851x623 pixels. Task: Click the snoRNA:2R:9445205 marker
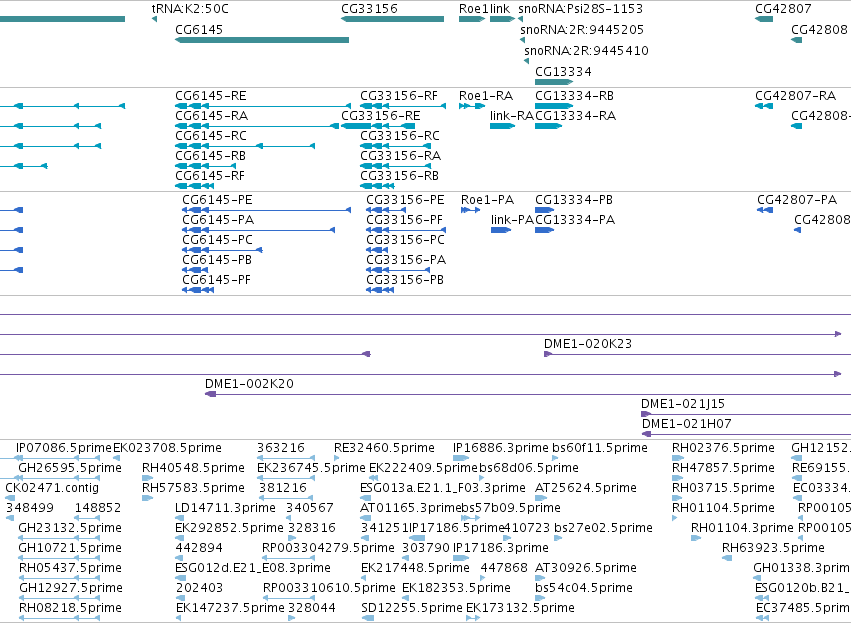[x=522, y=40]
